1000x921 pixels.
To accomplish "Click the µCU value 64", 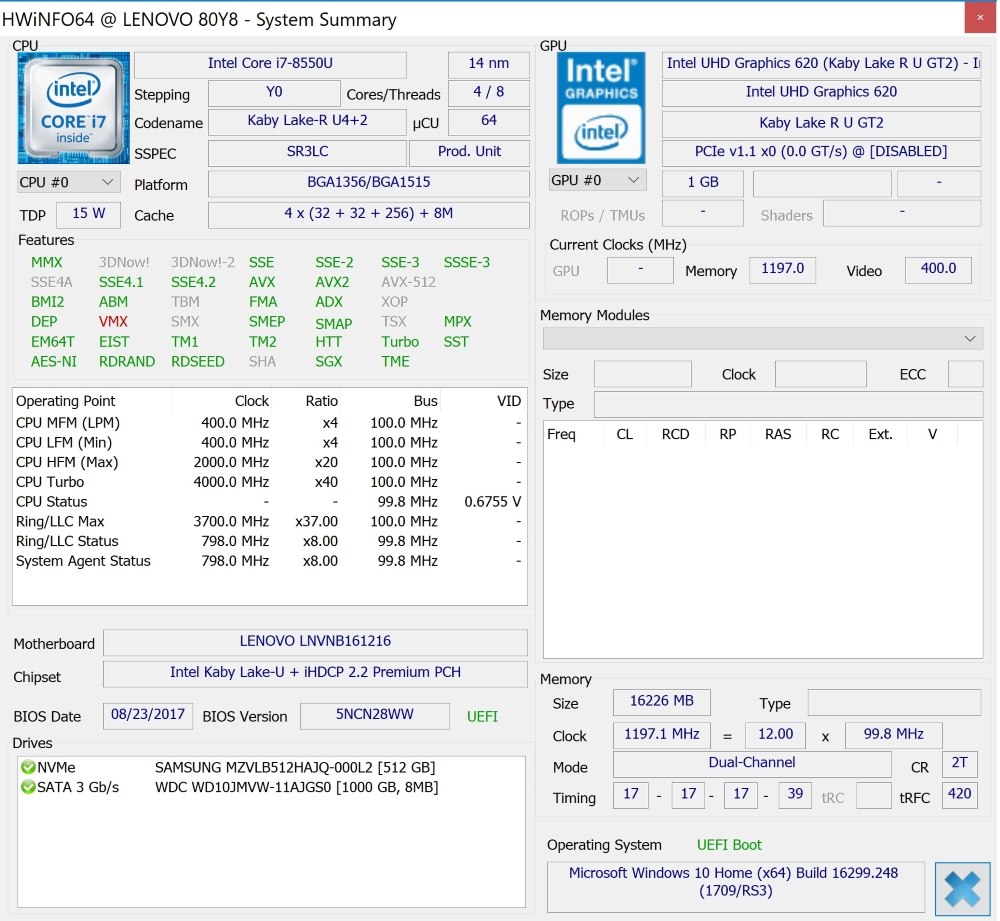I will (489, 121).
